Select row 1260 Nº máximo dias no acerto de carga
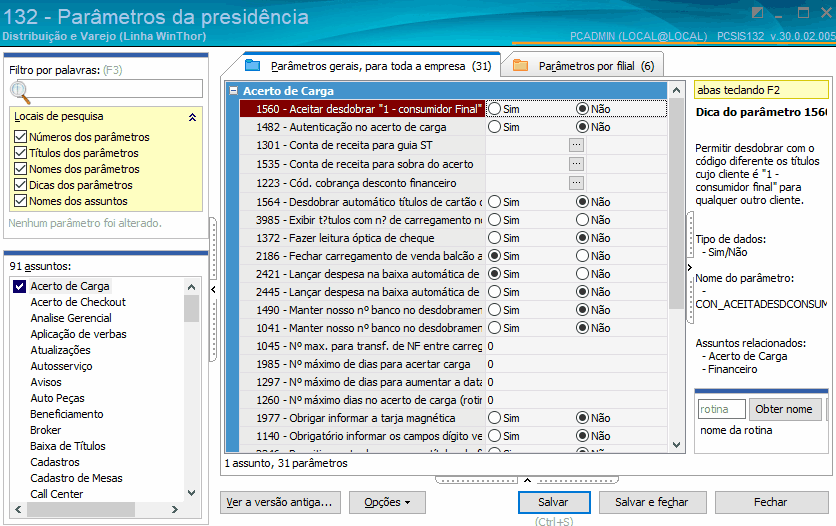Screen dimensions: 836x526 click(x=362, y=400)
